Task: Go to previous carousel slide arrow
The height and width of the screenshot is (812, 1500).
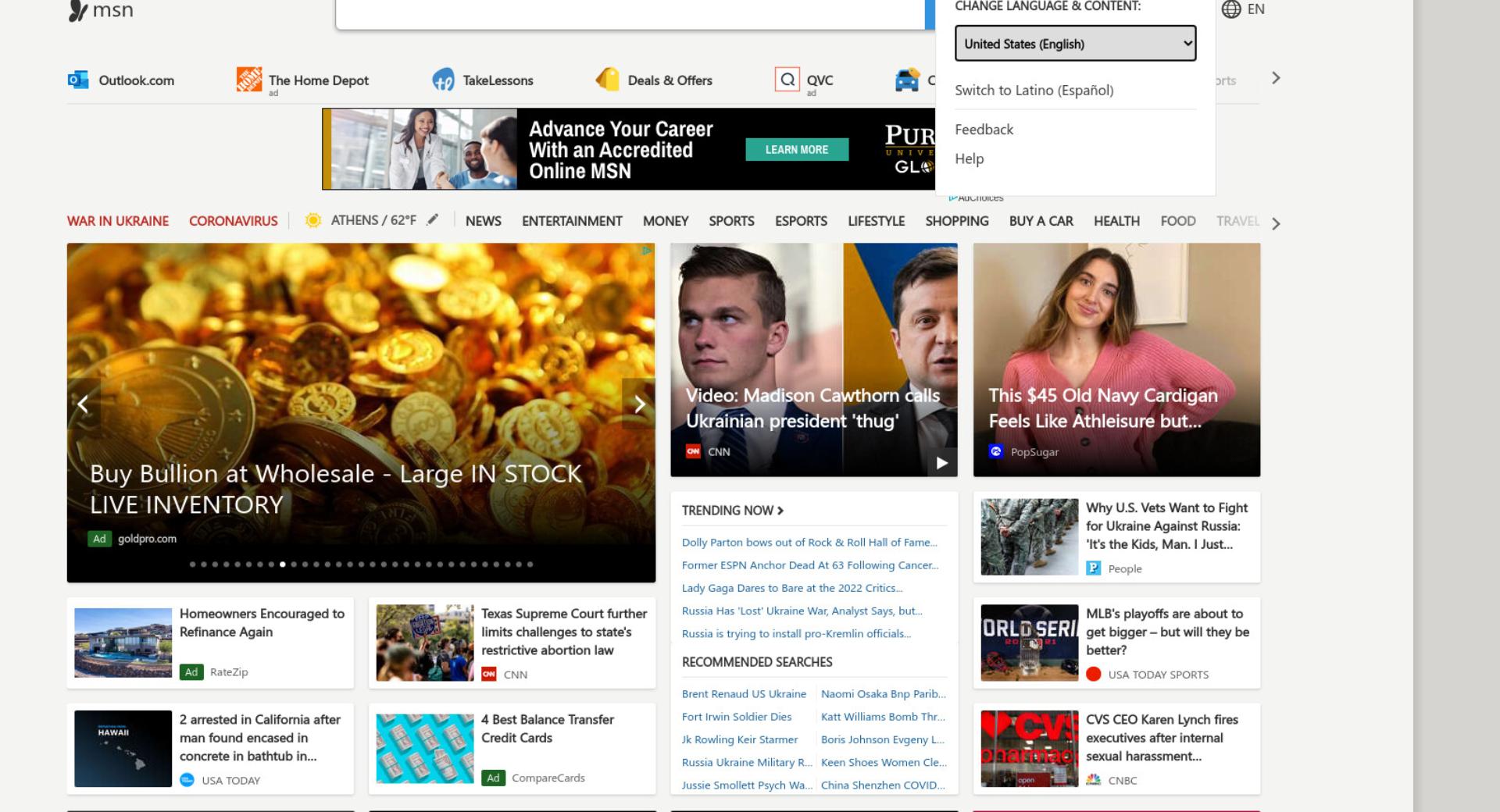Action: 84,404
